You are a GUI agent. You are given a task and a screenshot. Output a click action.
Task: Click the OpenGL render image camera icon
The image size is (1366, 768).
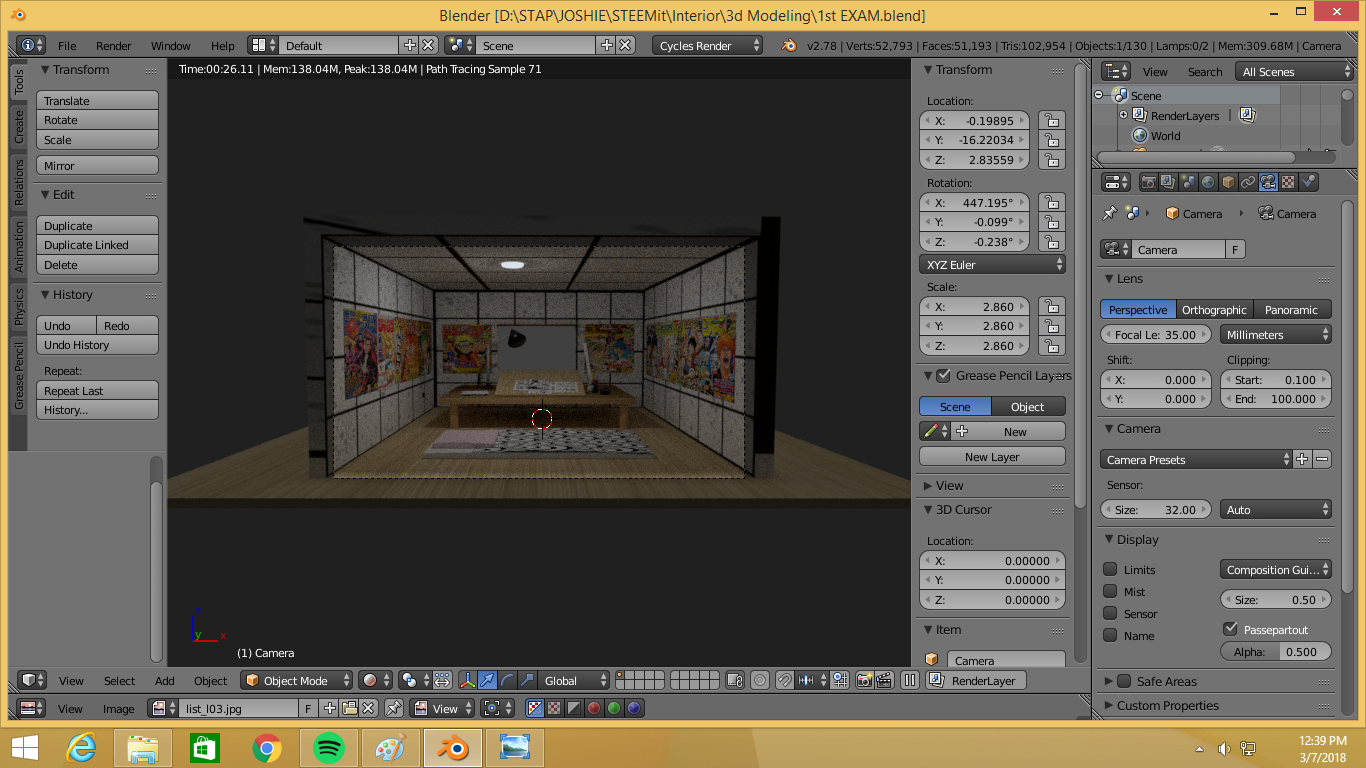pyautogui.click(x=865, y=680)
